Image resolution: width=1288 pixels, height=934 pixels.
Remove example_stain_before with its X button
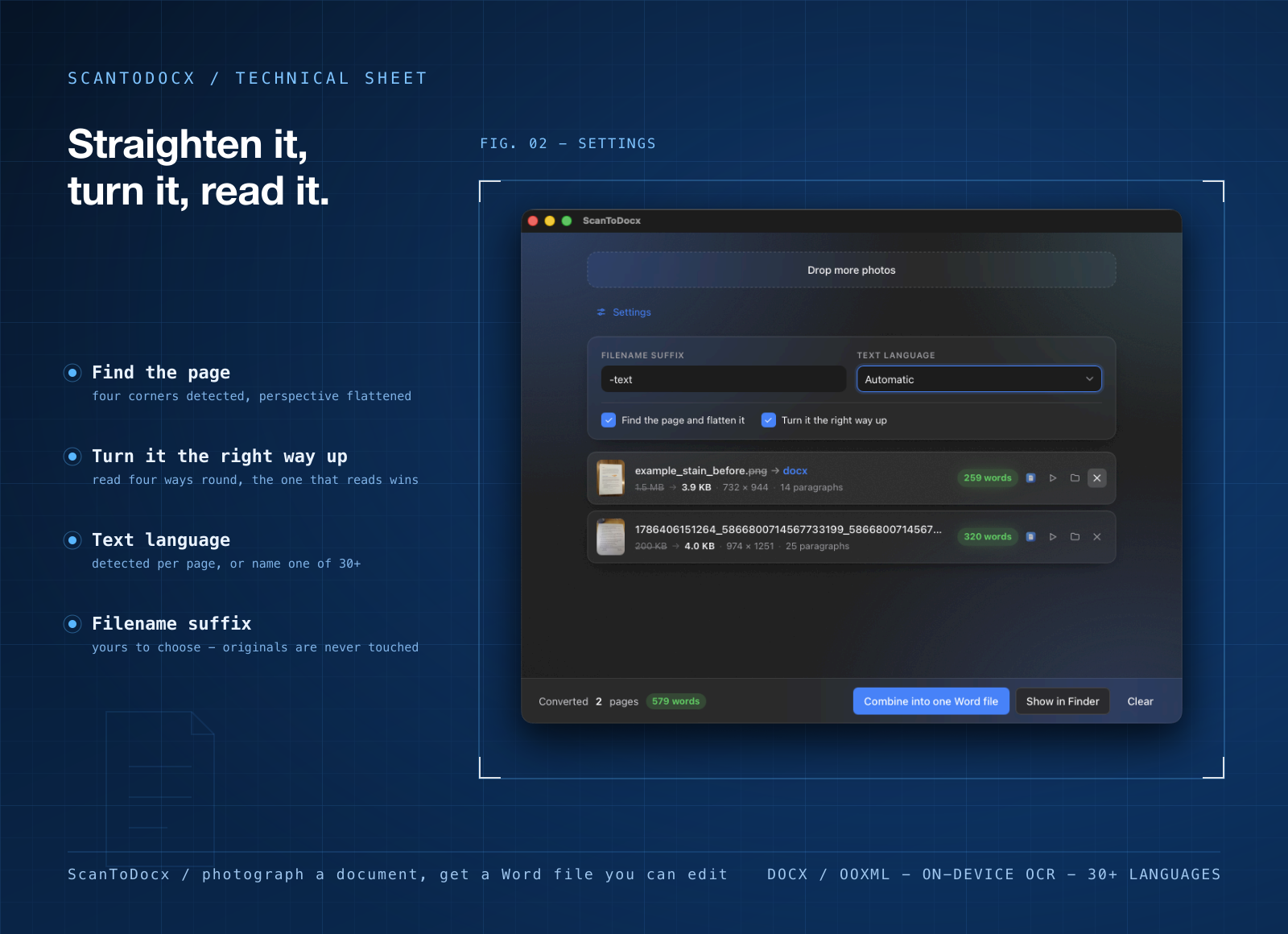[1096, 478]
